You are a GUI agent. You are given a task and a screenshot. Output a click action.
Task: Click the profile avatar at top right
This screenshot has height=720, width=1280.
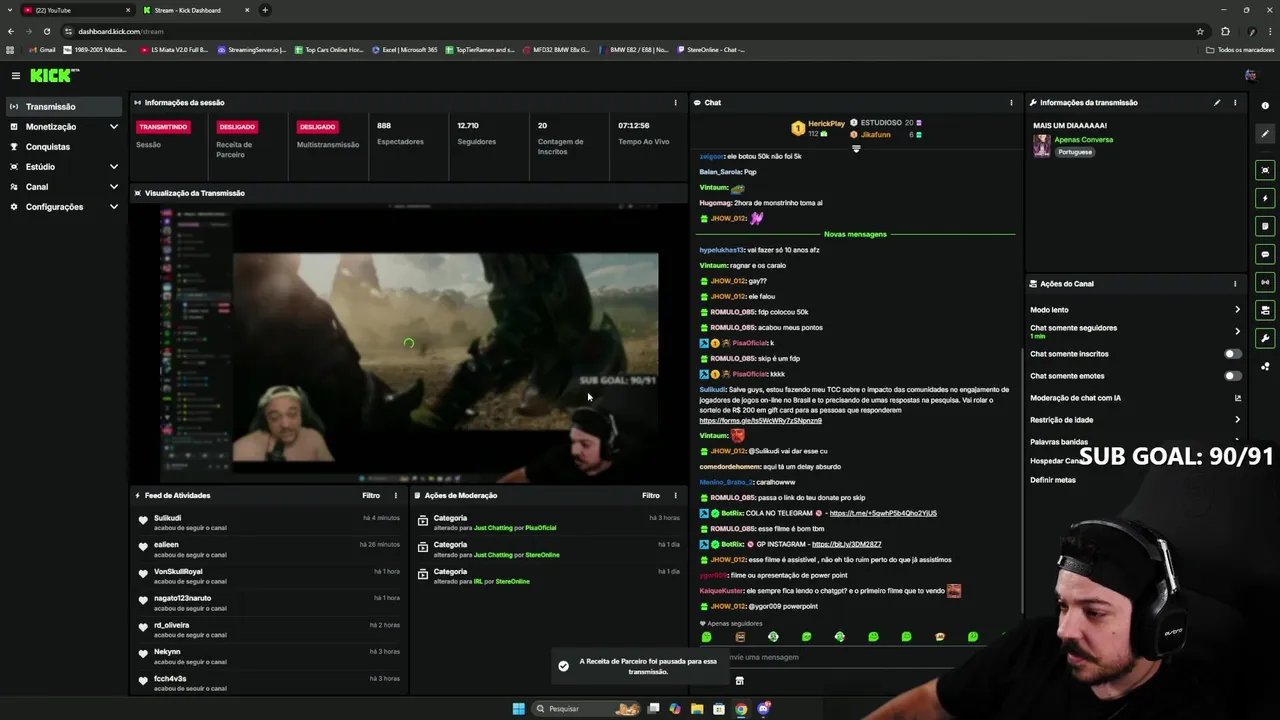click(1250, 75)
